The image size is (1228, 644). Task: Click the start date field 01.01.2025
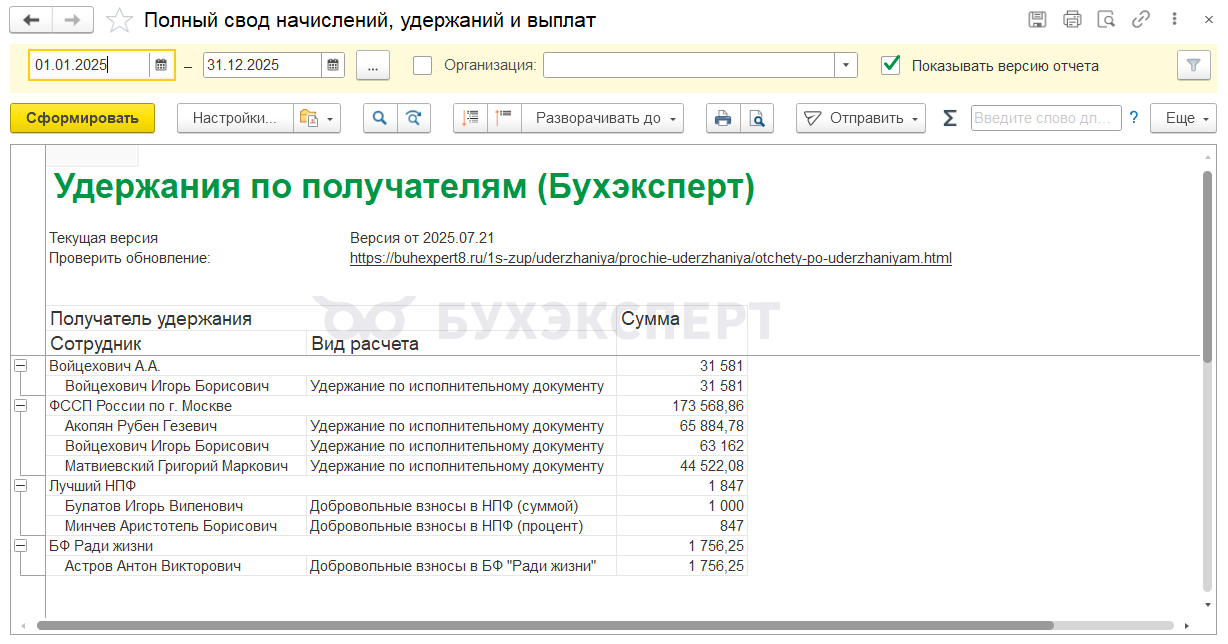(x=89, y=65)
